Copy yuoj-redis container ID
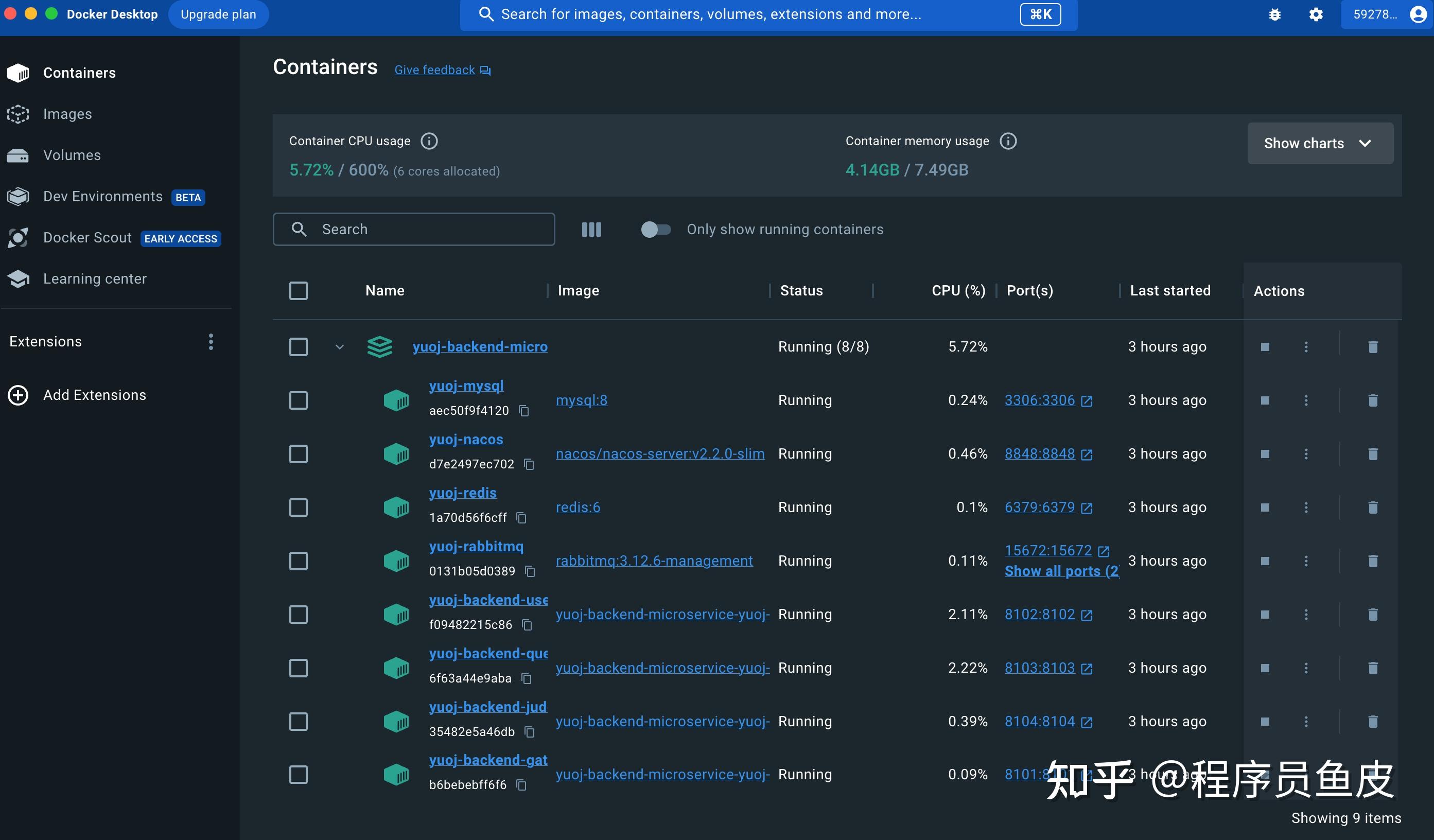Image resolution: width=1434 pixels, height=840 pixels. pos(521,518)
